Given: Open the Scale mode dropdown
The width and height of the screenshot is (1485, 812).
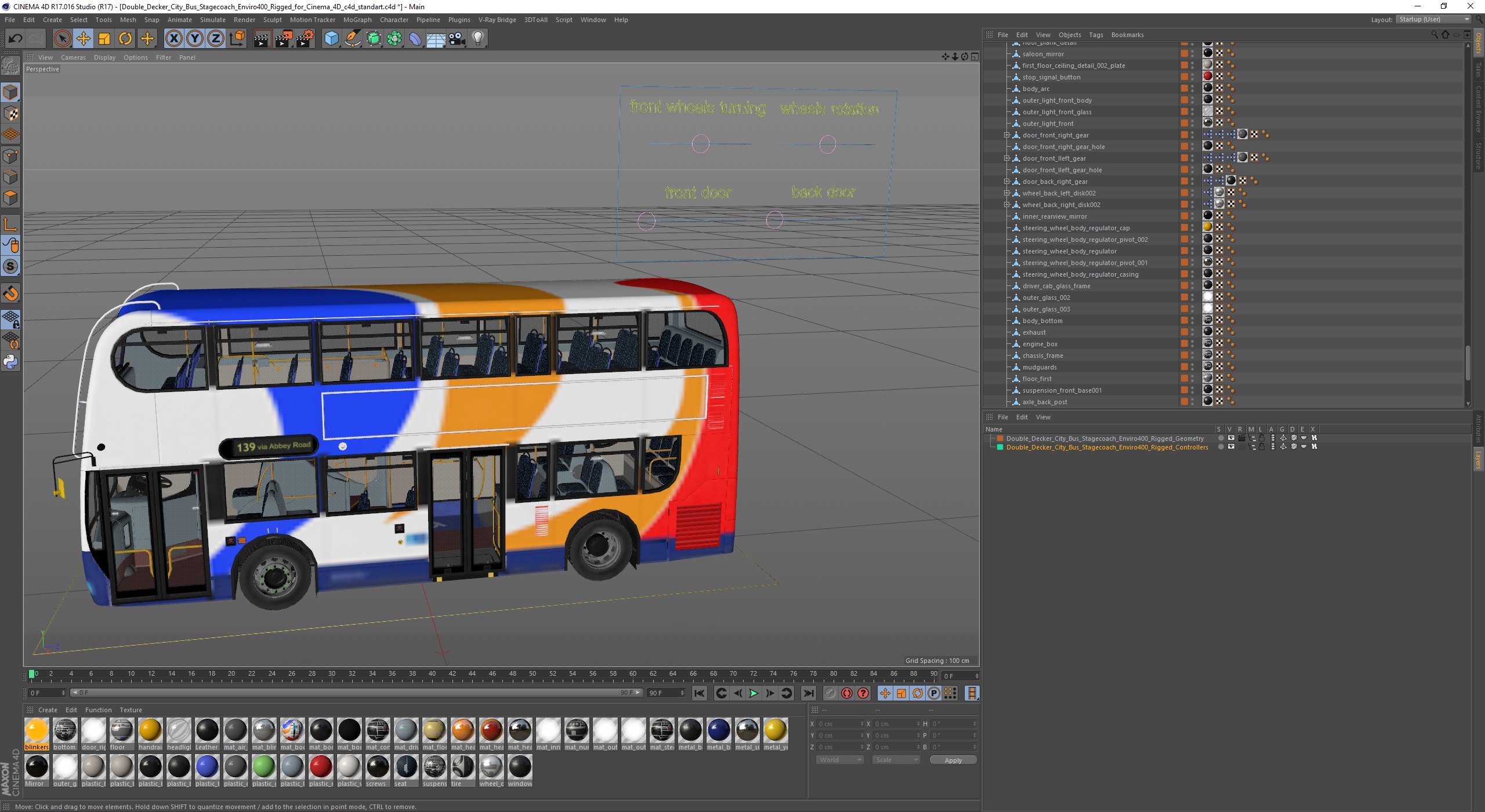Looking at the screenshot, I should 896,760.
